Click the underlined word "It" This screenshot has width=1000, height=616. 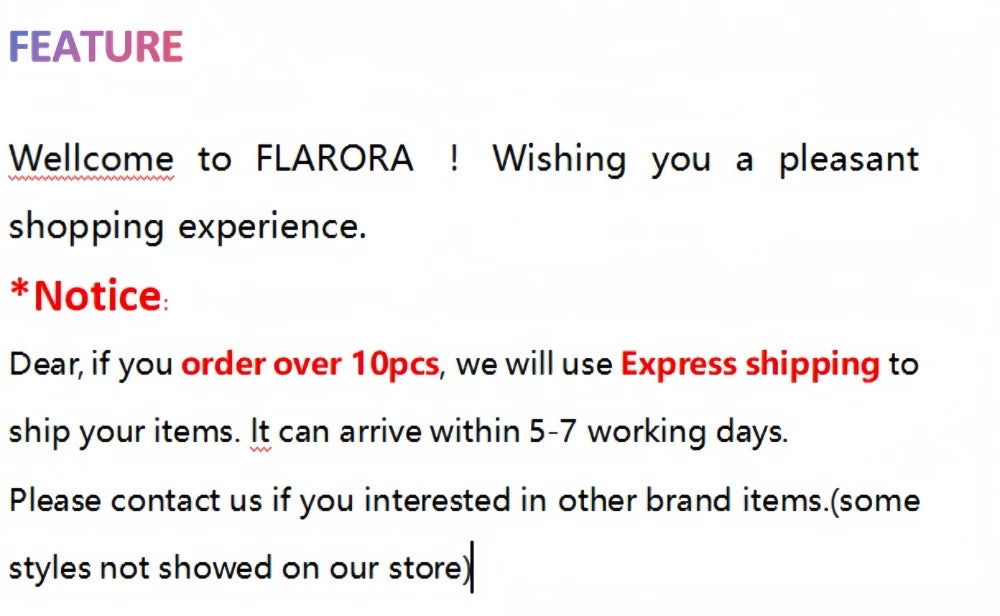click(260, 432)
